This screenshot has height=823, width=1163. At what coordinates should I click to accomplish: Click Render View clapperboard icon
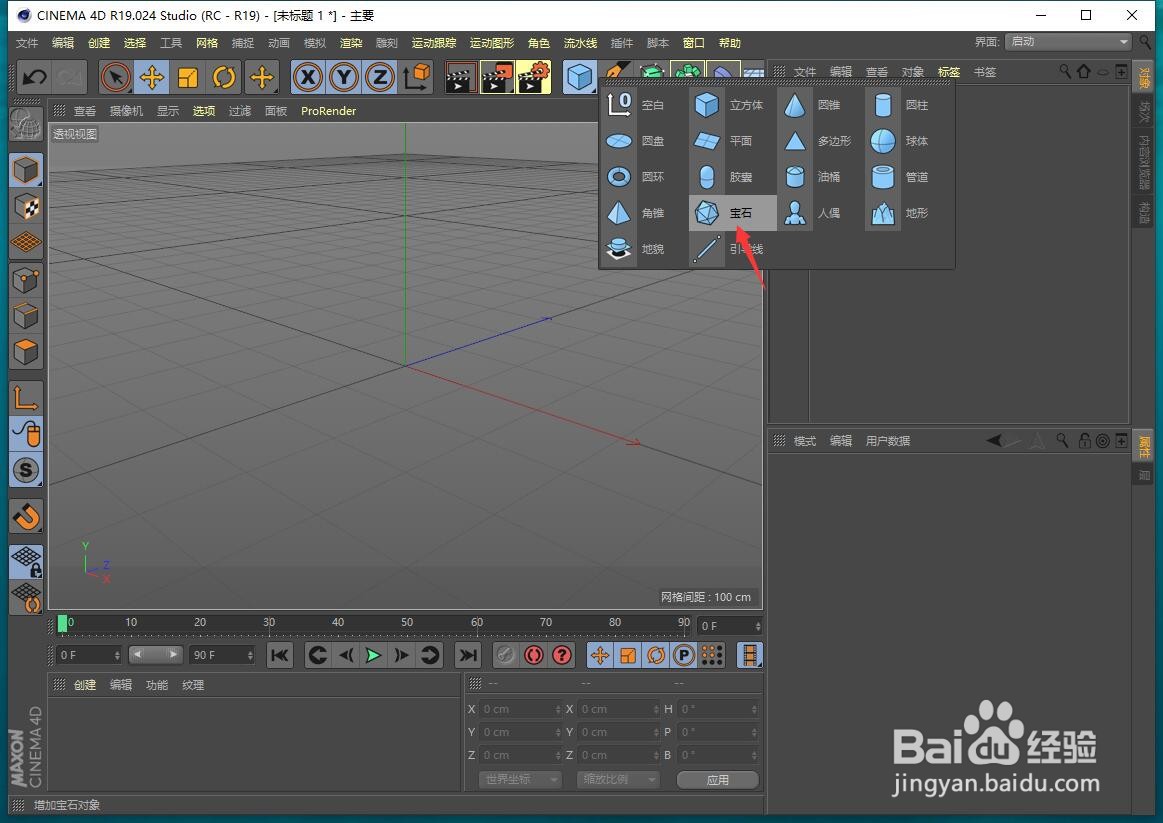click(460, 77)
